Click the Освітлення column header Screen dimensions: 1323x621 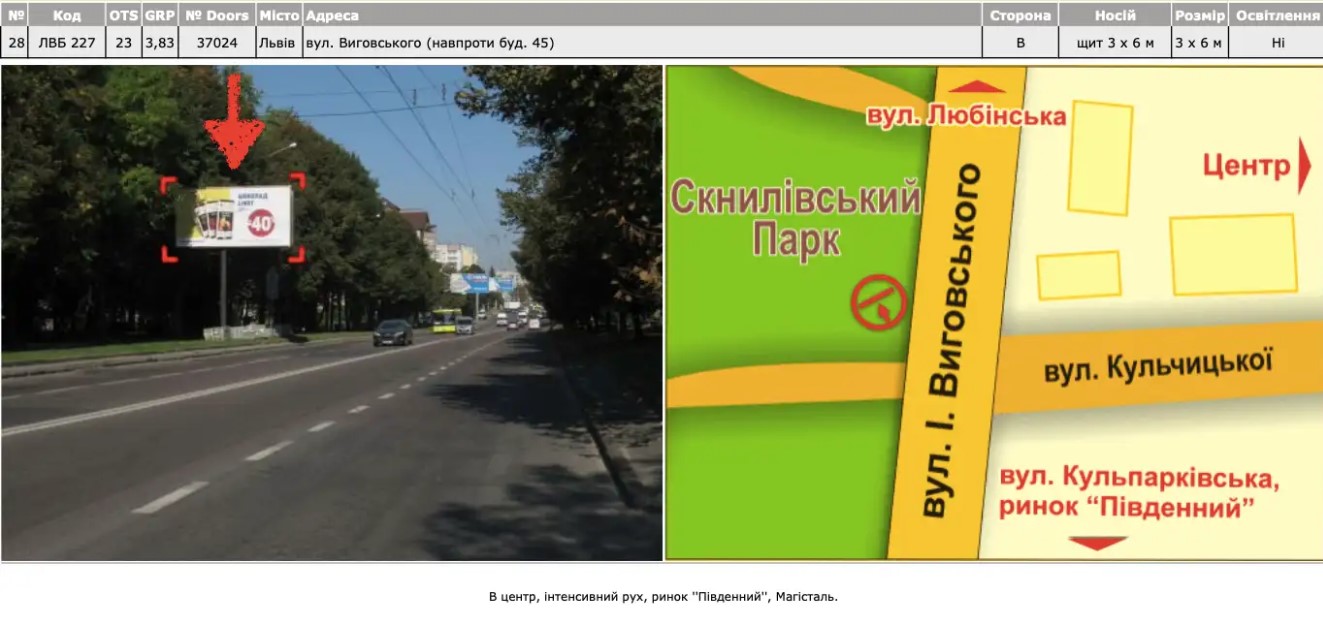click(1277, 16)
